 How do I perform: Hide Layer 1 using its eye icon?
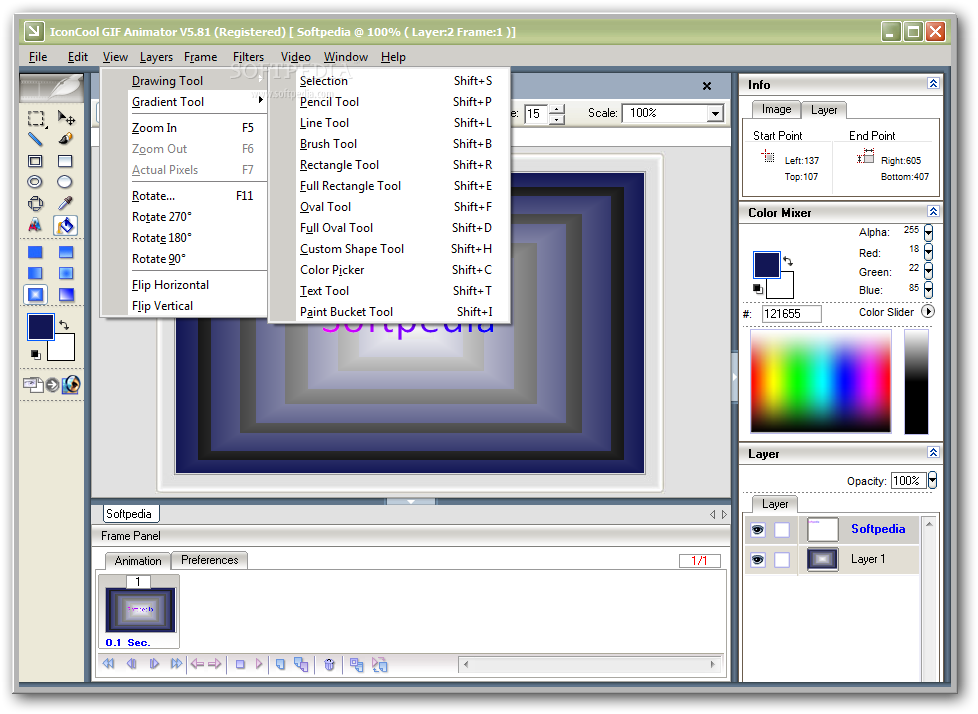pos(758,559)
